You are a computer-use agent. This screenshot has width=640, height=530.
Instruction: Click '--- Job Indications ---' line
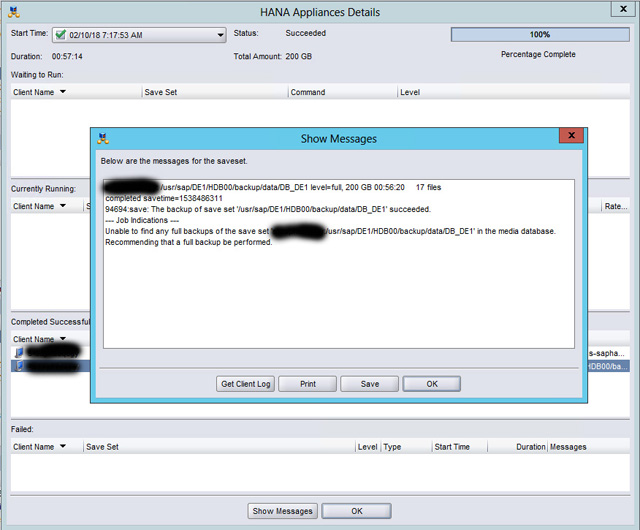coord(142,220)
